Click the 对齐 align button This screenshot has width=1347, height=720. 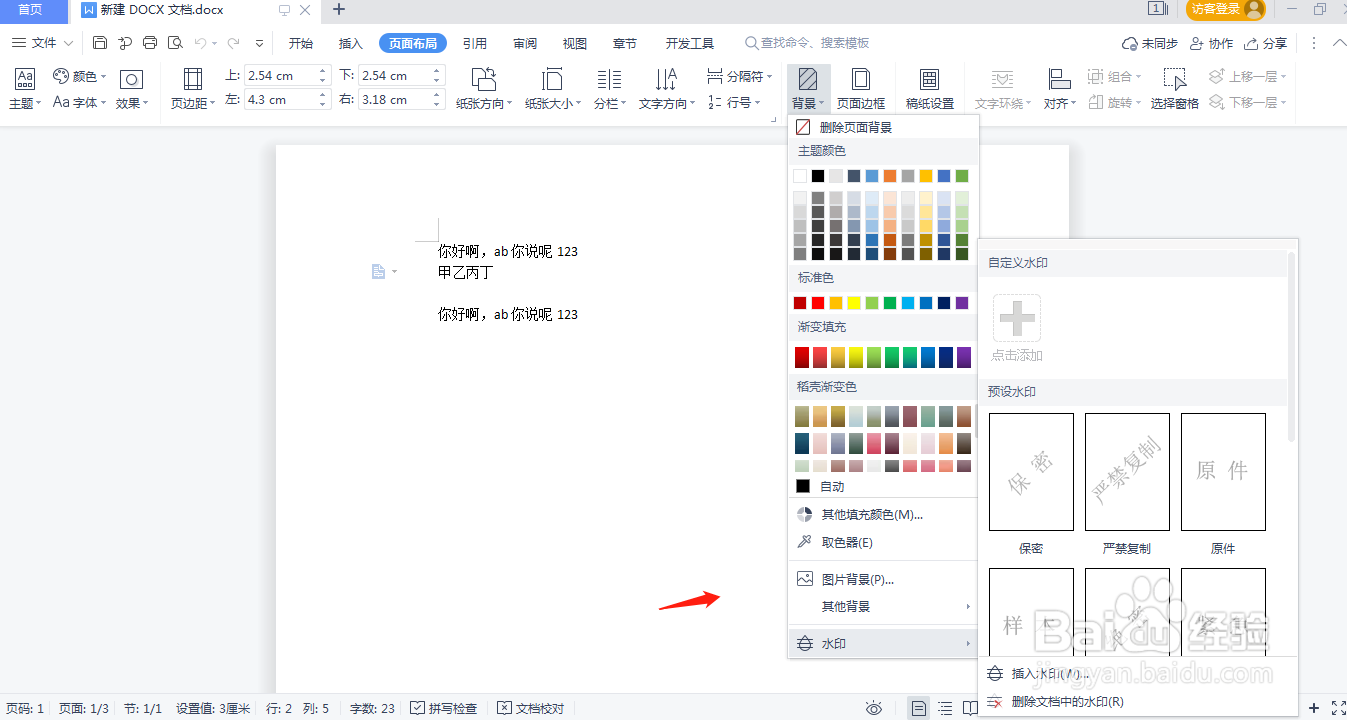tap(1059, 88)
